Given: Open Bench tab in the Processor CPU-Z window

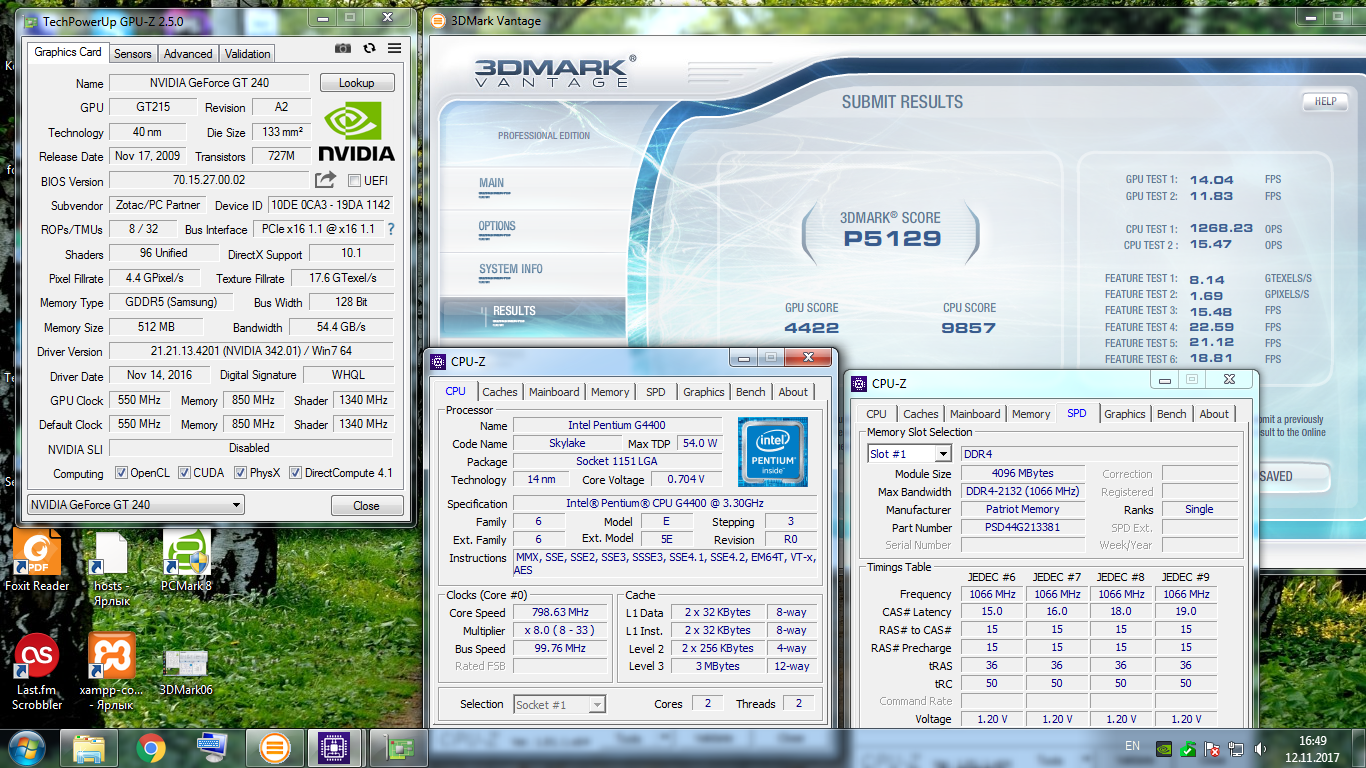Looking at the screenshot, I should point(750,392).
